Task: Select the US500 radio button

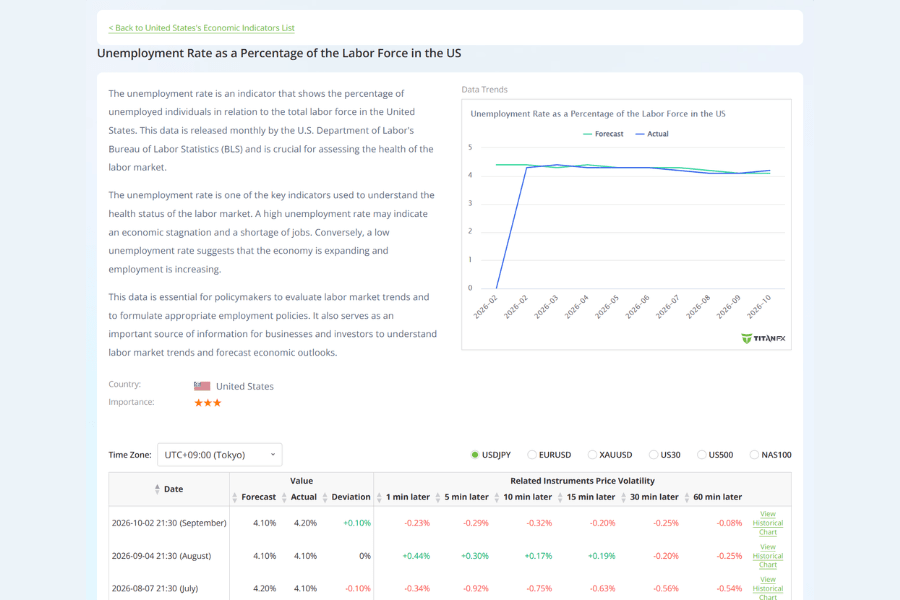Action: click(x=701, y=455)
